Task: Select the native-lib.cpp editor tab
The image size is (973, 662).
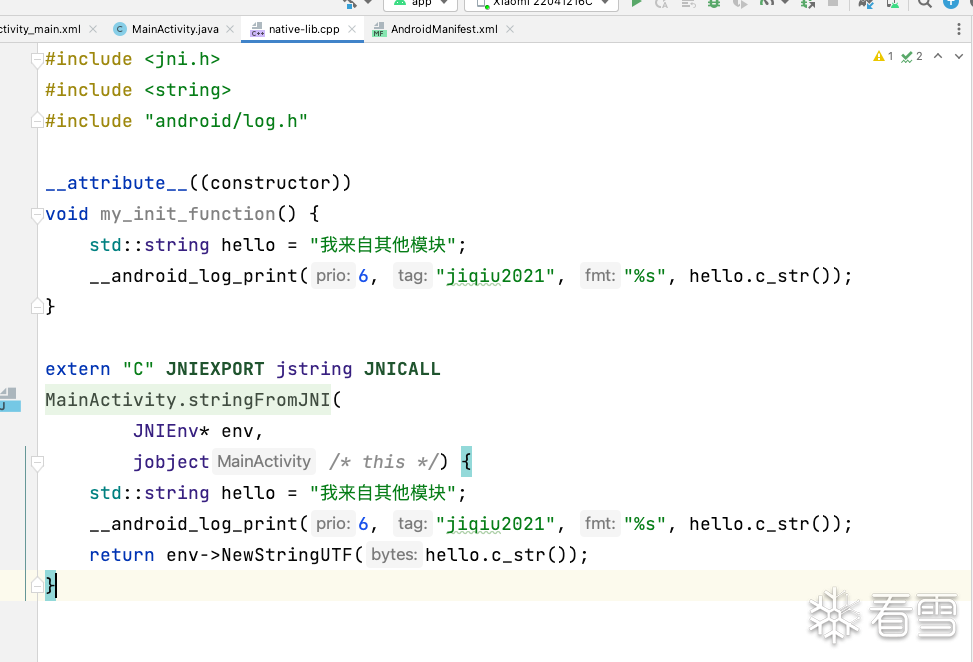Action: pyautogui.click(x=304, y=29)
